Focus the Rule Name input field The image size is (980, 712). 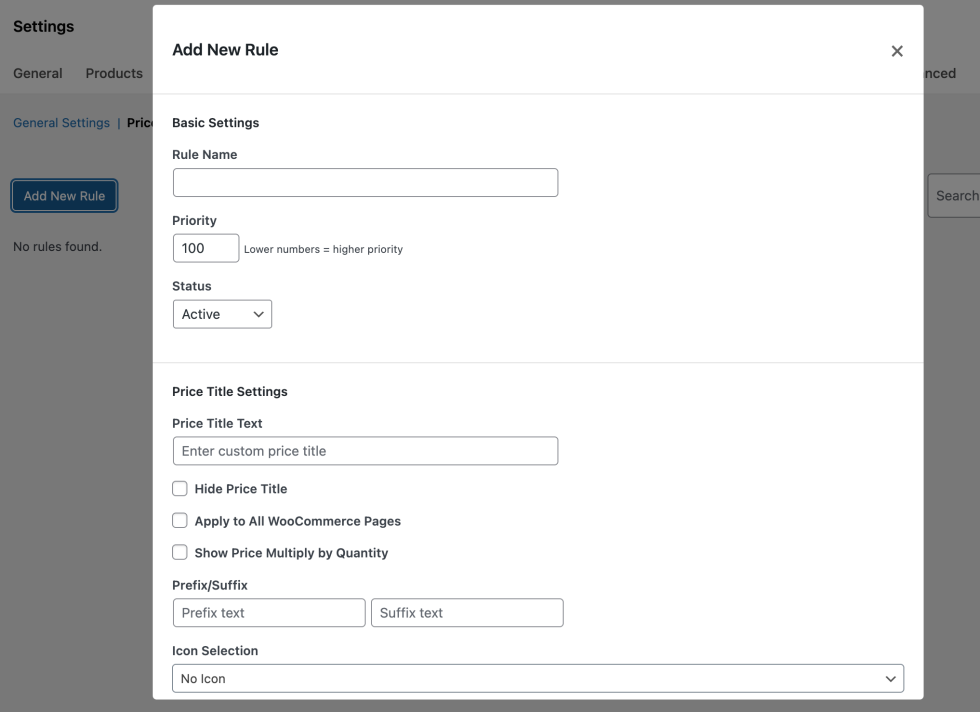[366, 183]
